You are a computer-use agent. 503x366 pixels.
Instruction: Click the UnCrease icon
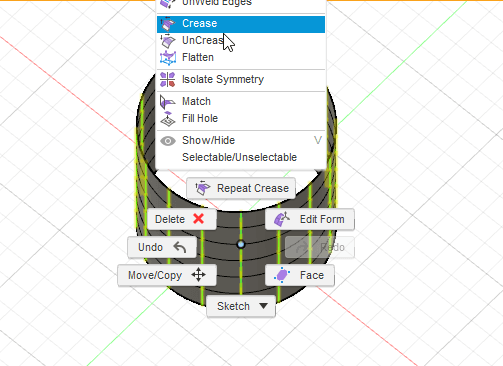[x=168, y=41]
